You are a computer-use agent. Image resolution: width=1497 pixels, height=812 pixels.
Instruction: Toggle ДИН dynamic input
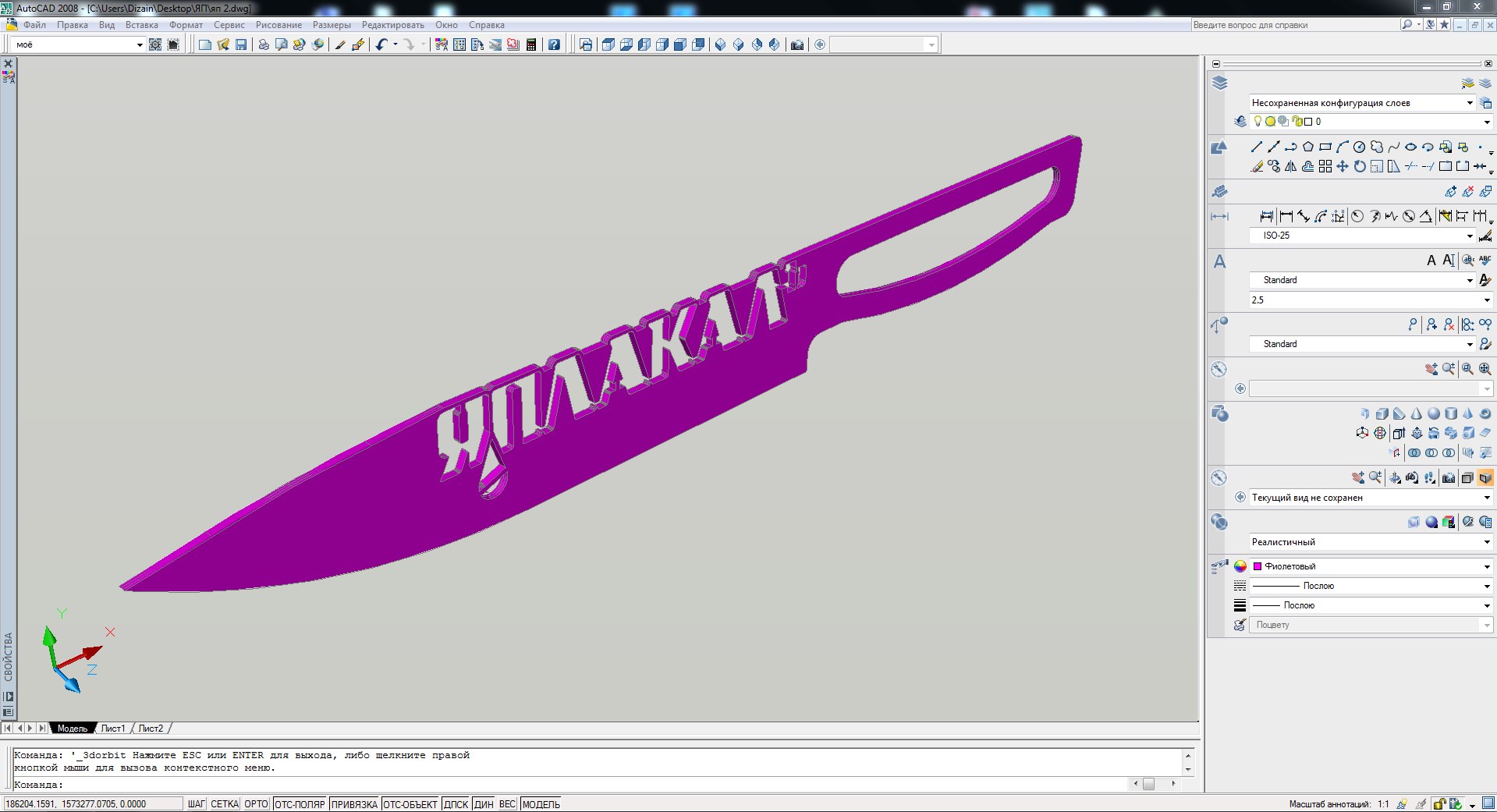coord(484,804)
